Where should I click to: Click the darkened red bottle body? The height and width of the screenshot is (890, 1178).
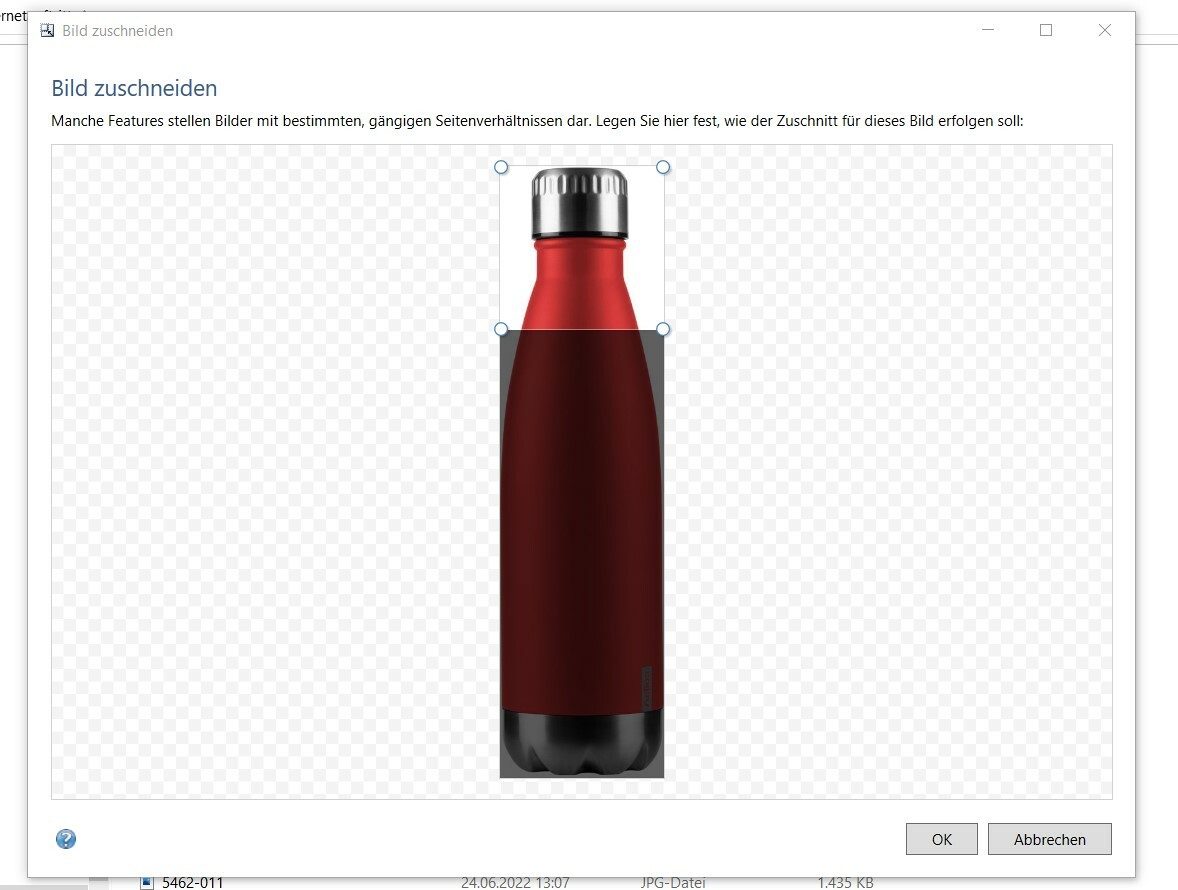tap(582, 518)
